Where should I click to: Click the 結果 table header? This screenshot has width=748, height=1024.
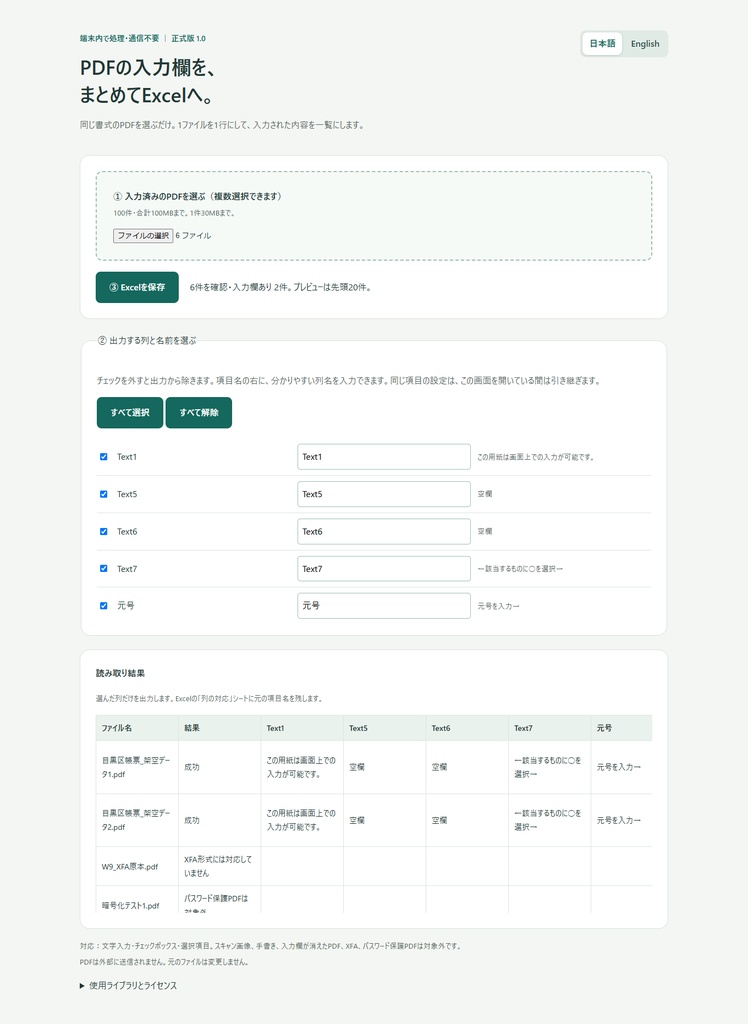[x=220, y=728]
